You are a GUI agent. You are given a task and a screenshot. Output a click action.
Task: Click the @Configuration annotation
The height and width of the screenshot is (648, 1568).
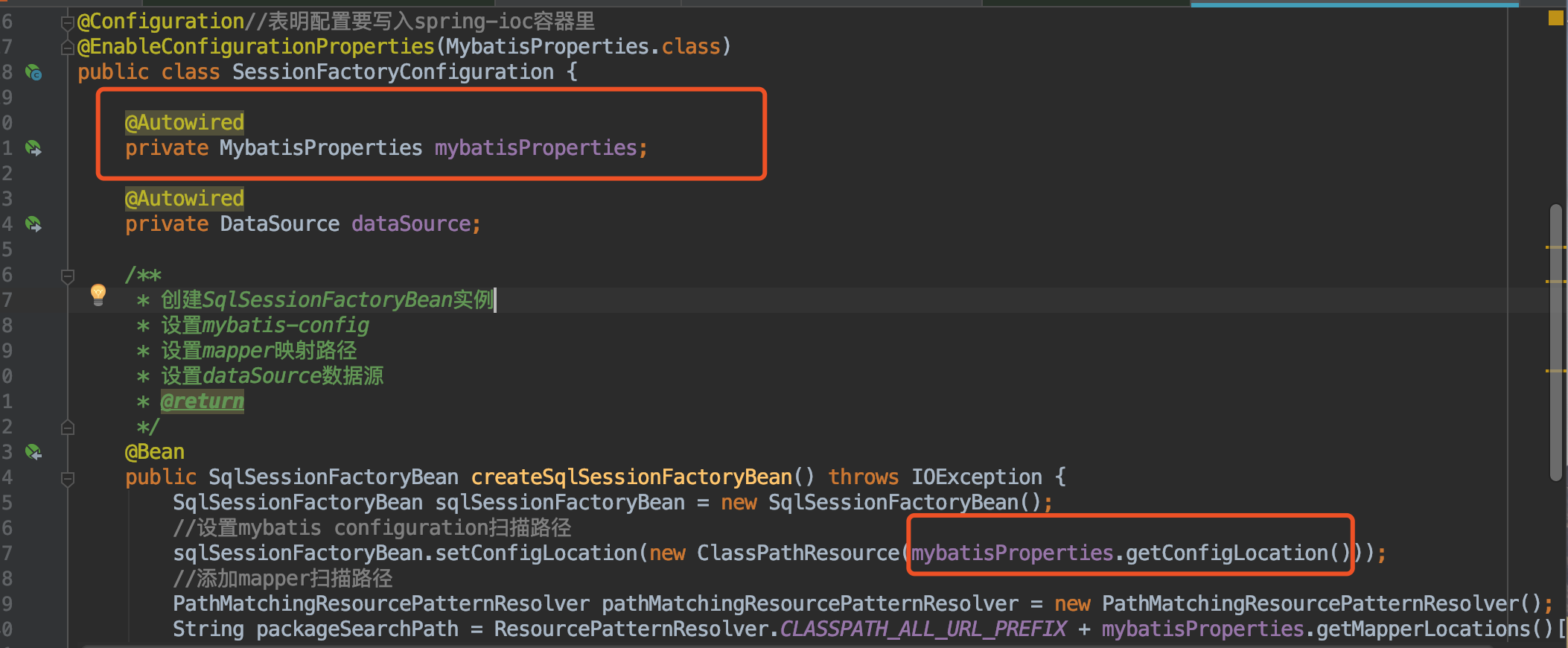coord(161,22)
